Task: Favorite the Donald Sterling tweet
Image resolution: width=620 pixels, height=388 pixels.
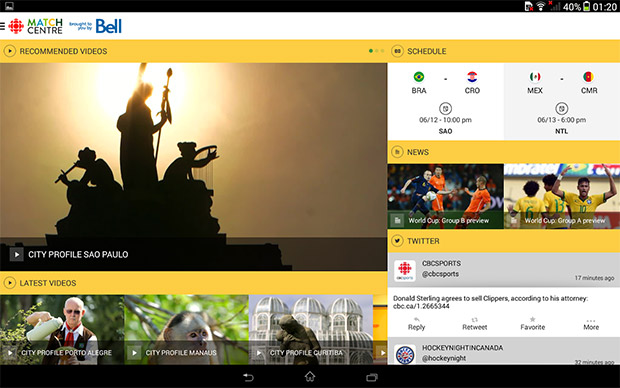Action: click(533, 324)
